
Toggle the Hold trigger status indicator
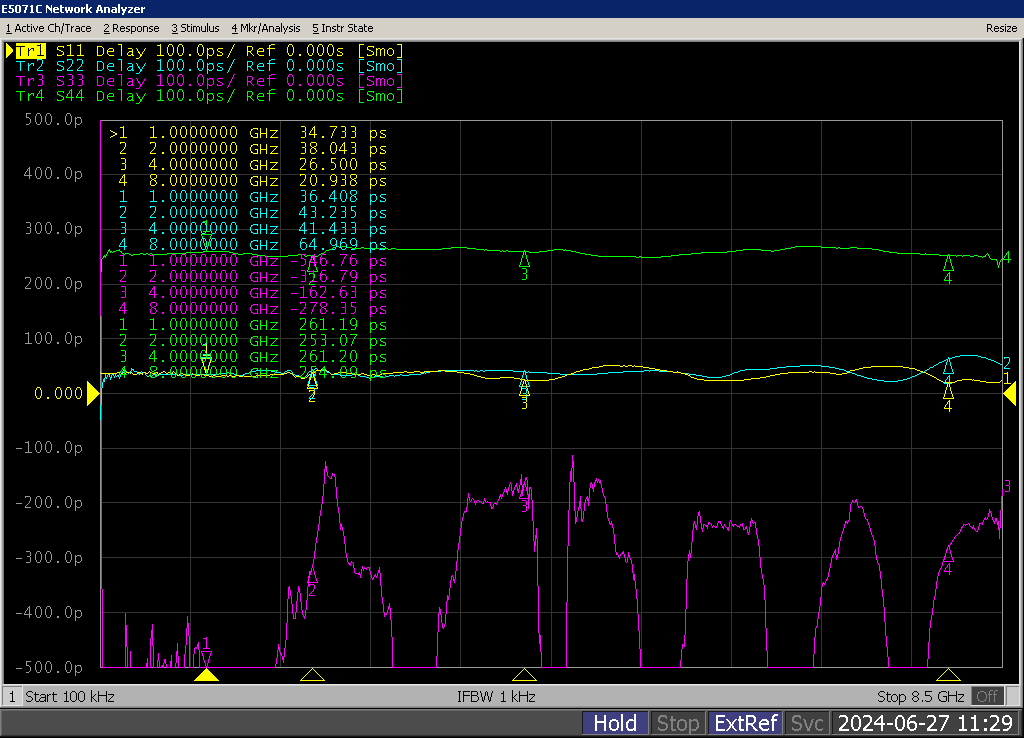click(x=615, y=723)
